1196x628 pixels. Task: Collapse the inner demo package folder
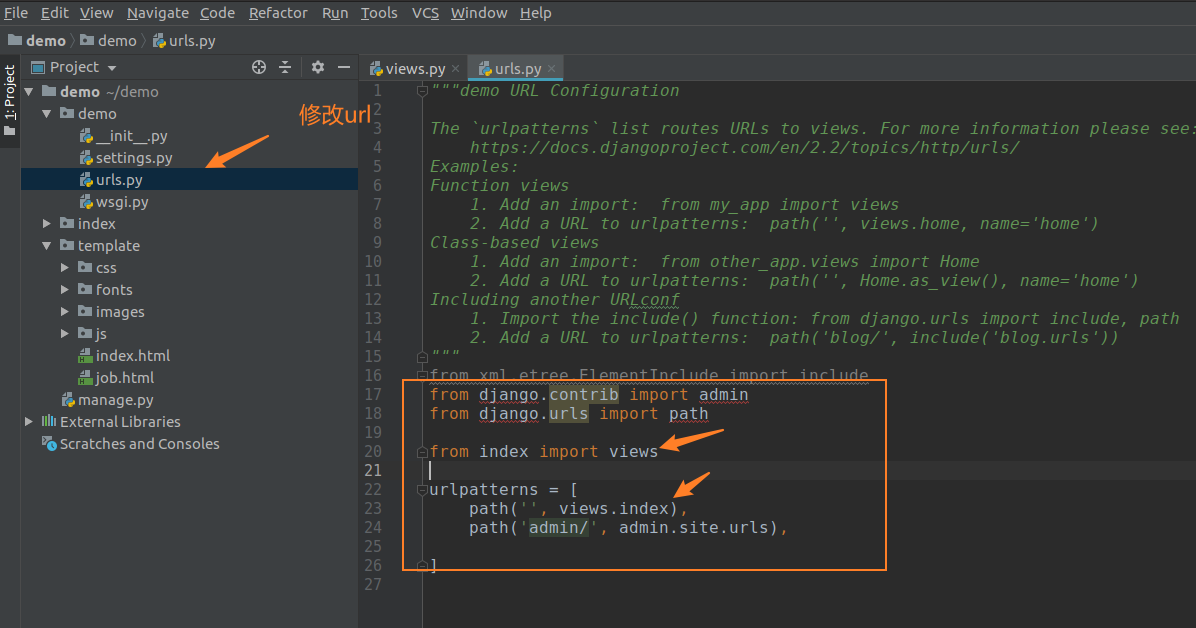[x=47, y=114]
